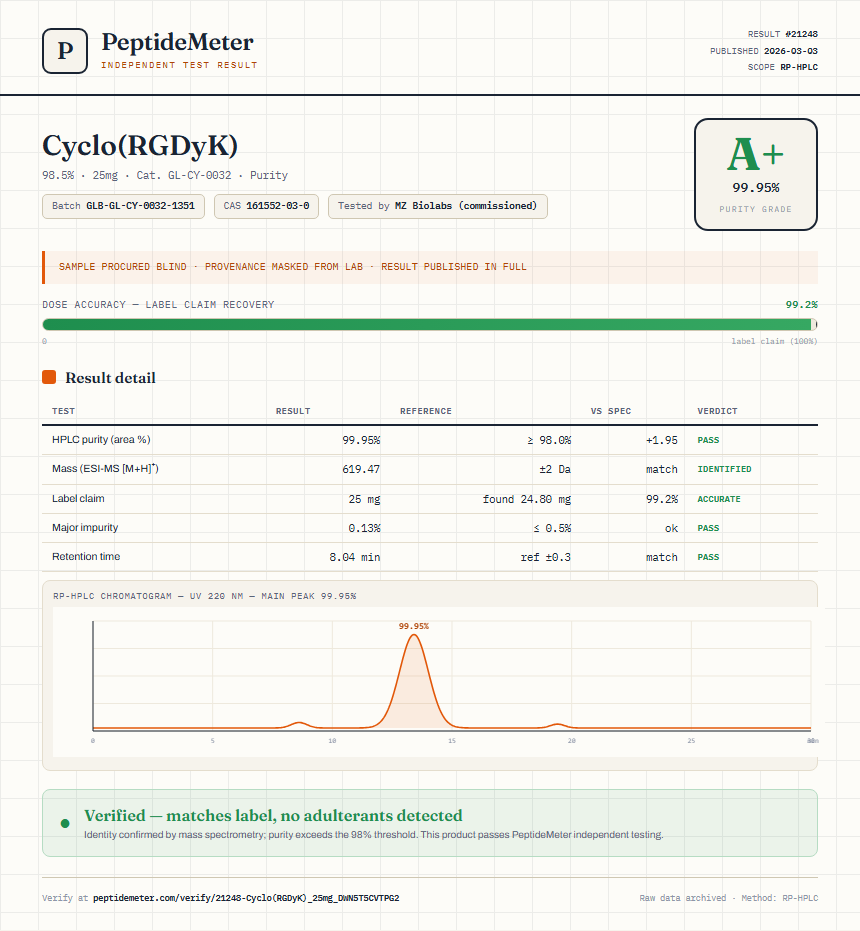Click the RP-HPLC chromatogram title text

(x=204, y=596)
